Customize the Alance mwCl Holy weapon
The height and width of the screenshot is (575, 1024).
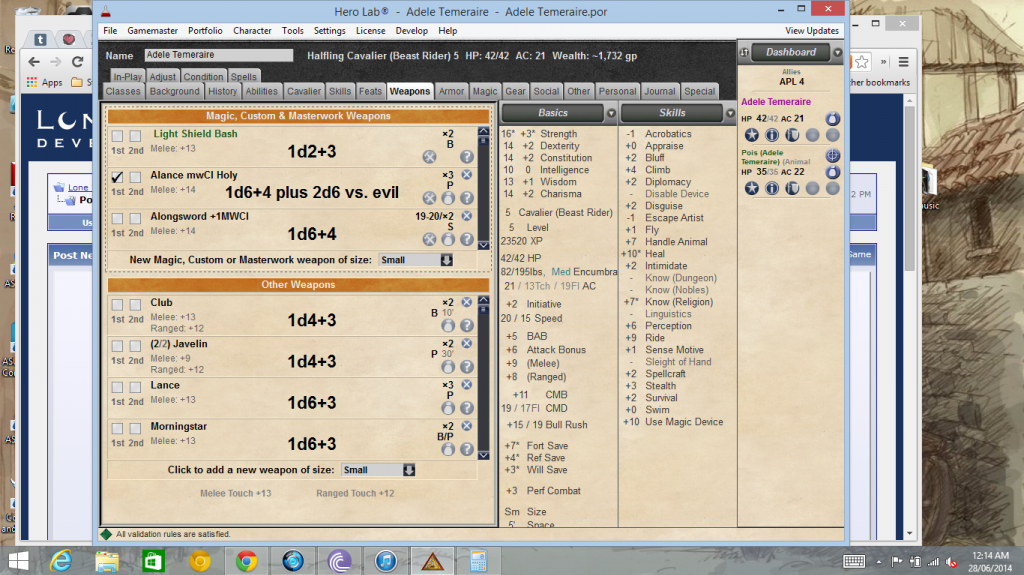coord(429,198)
